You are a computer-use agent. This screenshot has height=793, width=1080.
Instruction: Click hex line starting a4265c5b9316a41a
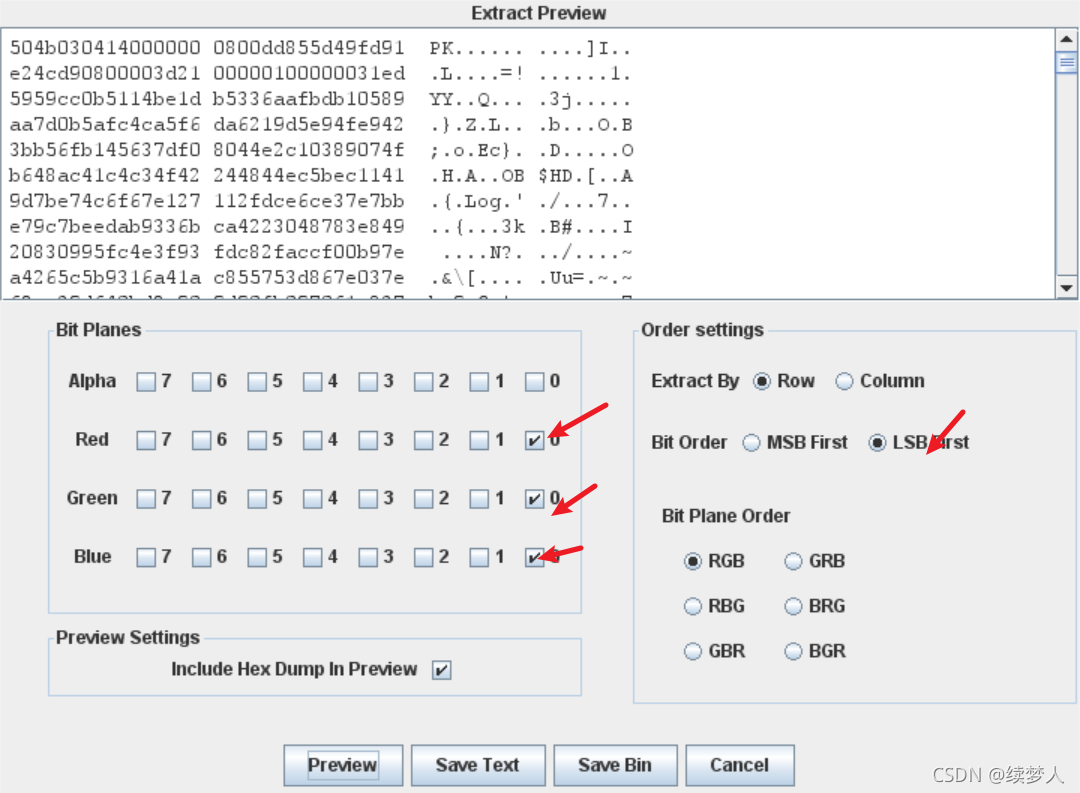320,278
